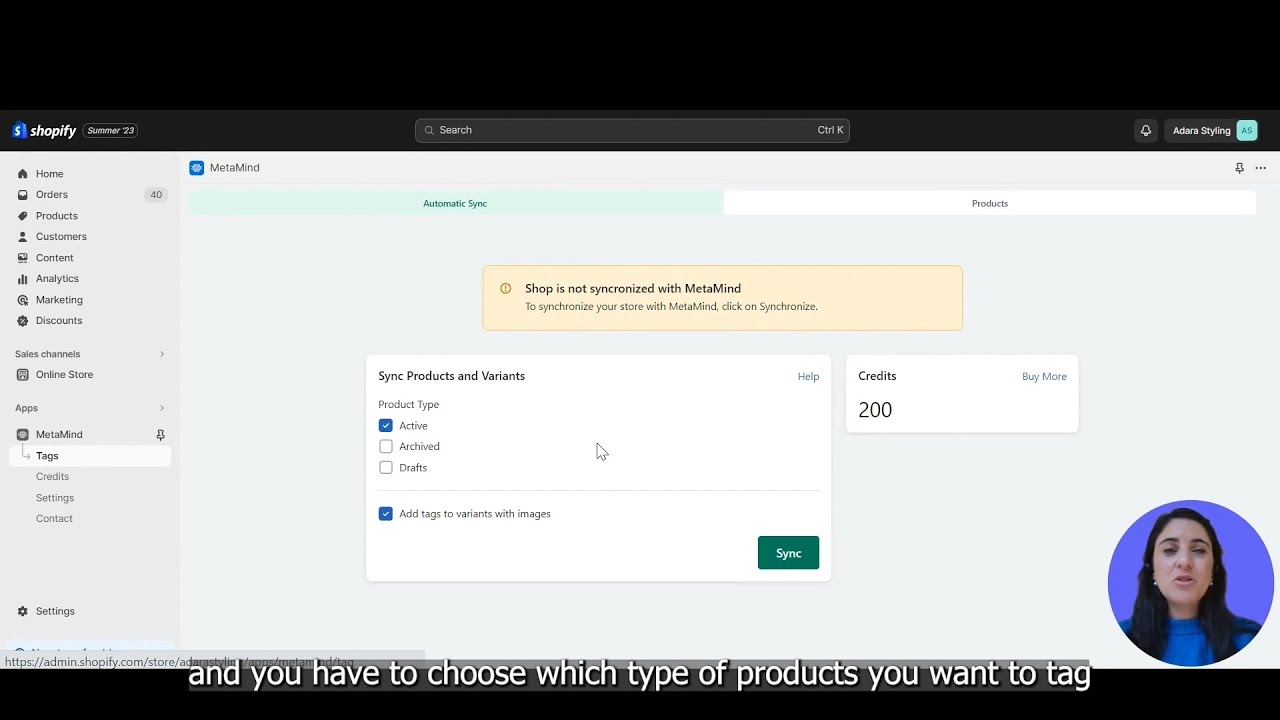Open Adara Styling account menu
Viewport: 1280px width, 720px height.
[x=1214, y=130]
